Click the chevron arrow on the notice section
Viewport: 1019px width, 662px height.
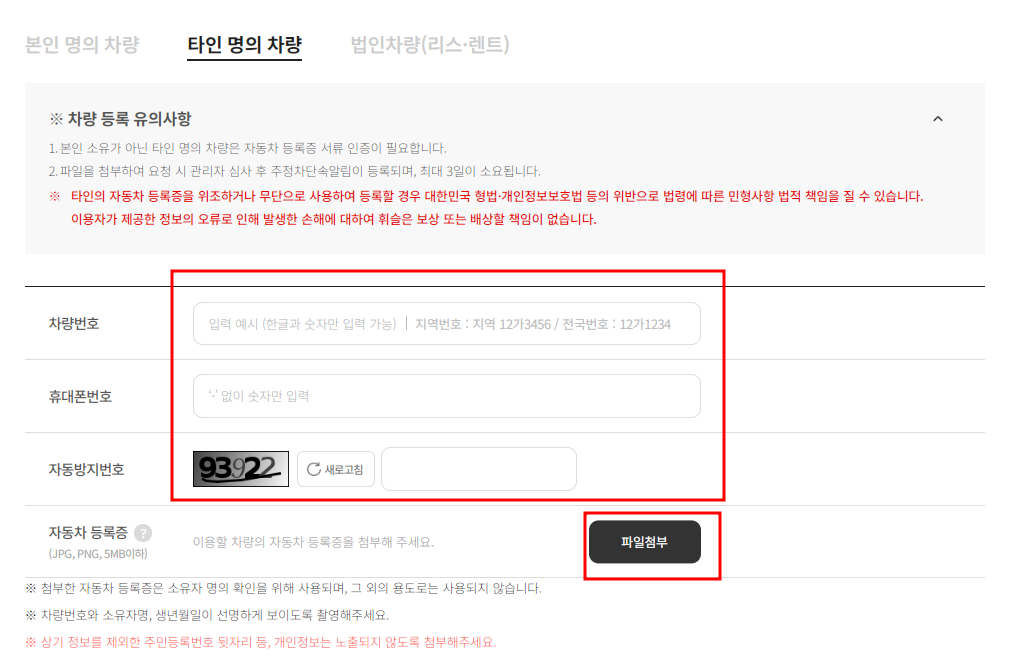937,118
